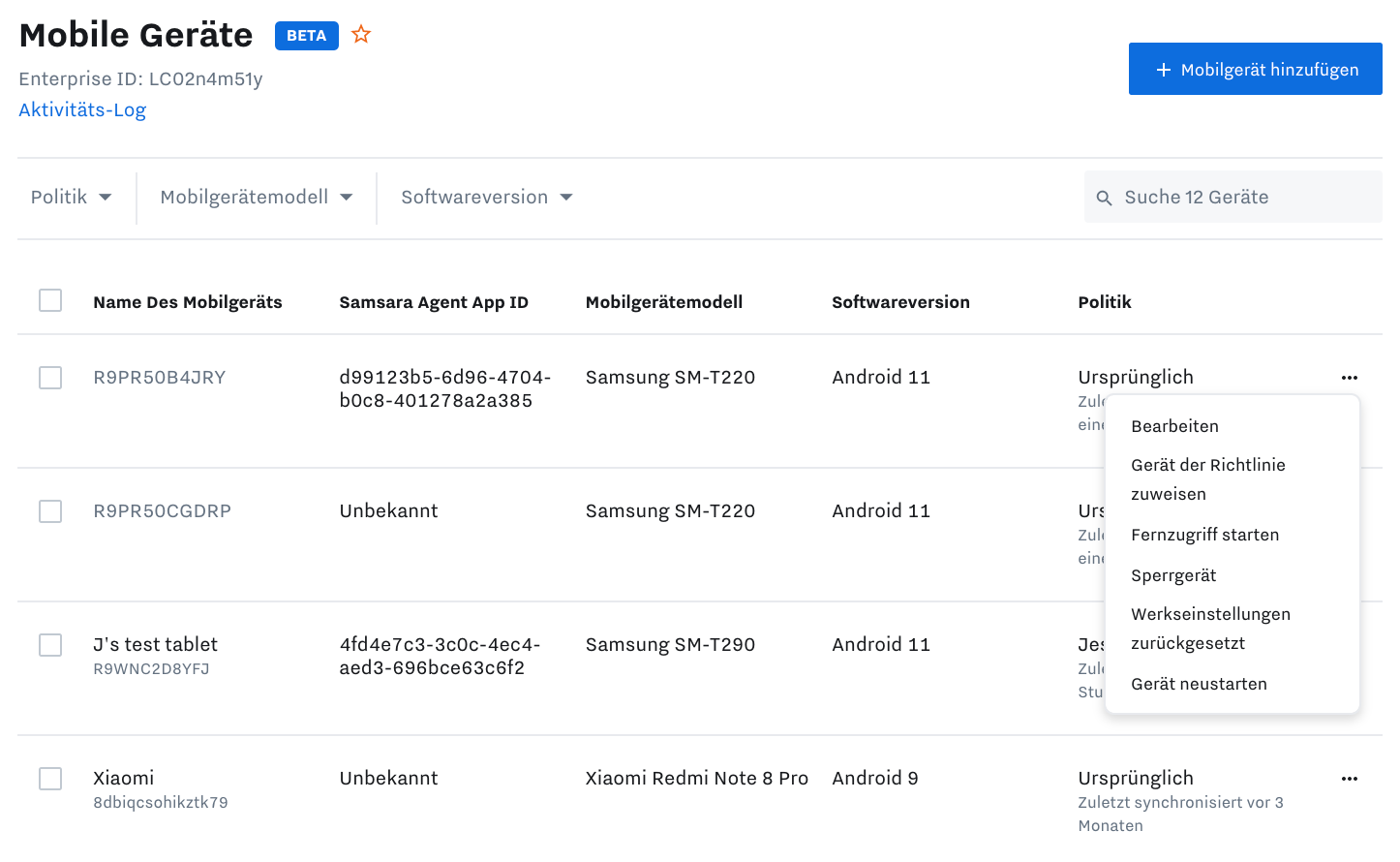Open the Mobilgerätemodell filter dropdown
This screenshot has width=1400, height=862.
pyautogui.click(x=257, y=198)
